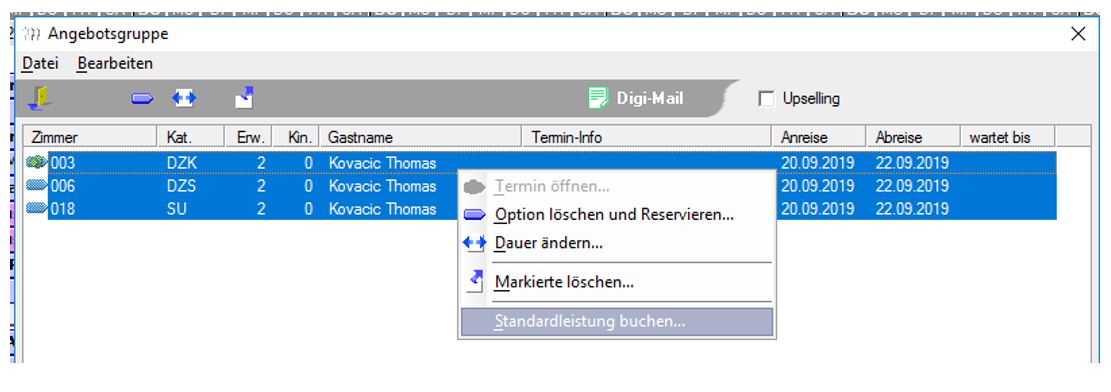Screen dimensions: 1111x392
Task: Sort by Anreise column header
Action: coord(818,137)
